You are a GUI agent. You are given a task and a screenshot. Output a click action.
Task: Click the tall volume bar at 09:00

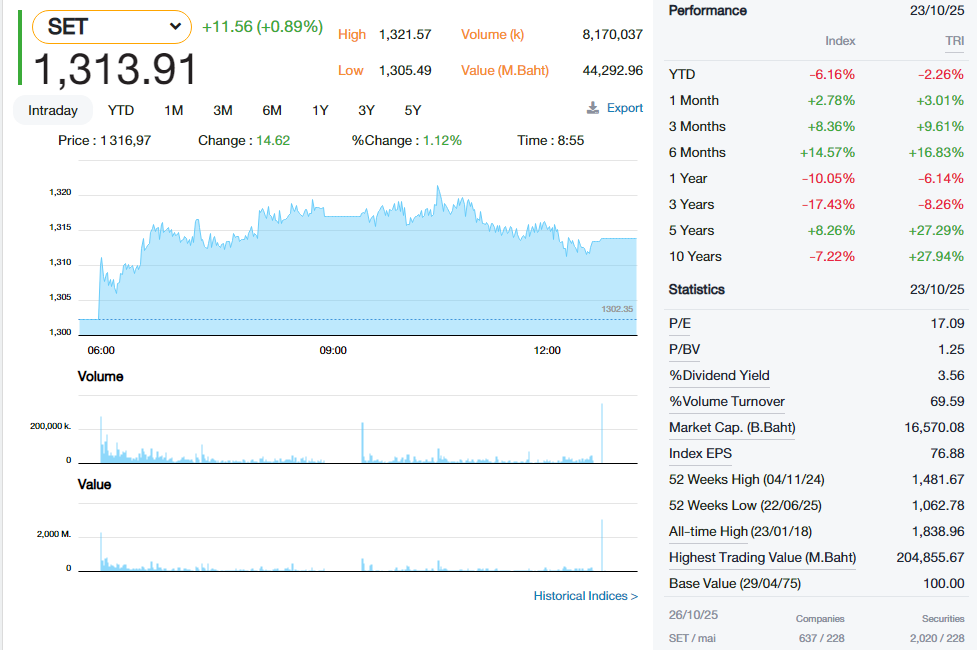coord(362,442)
